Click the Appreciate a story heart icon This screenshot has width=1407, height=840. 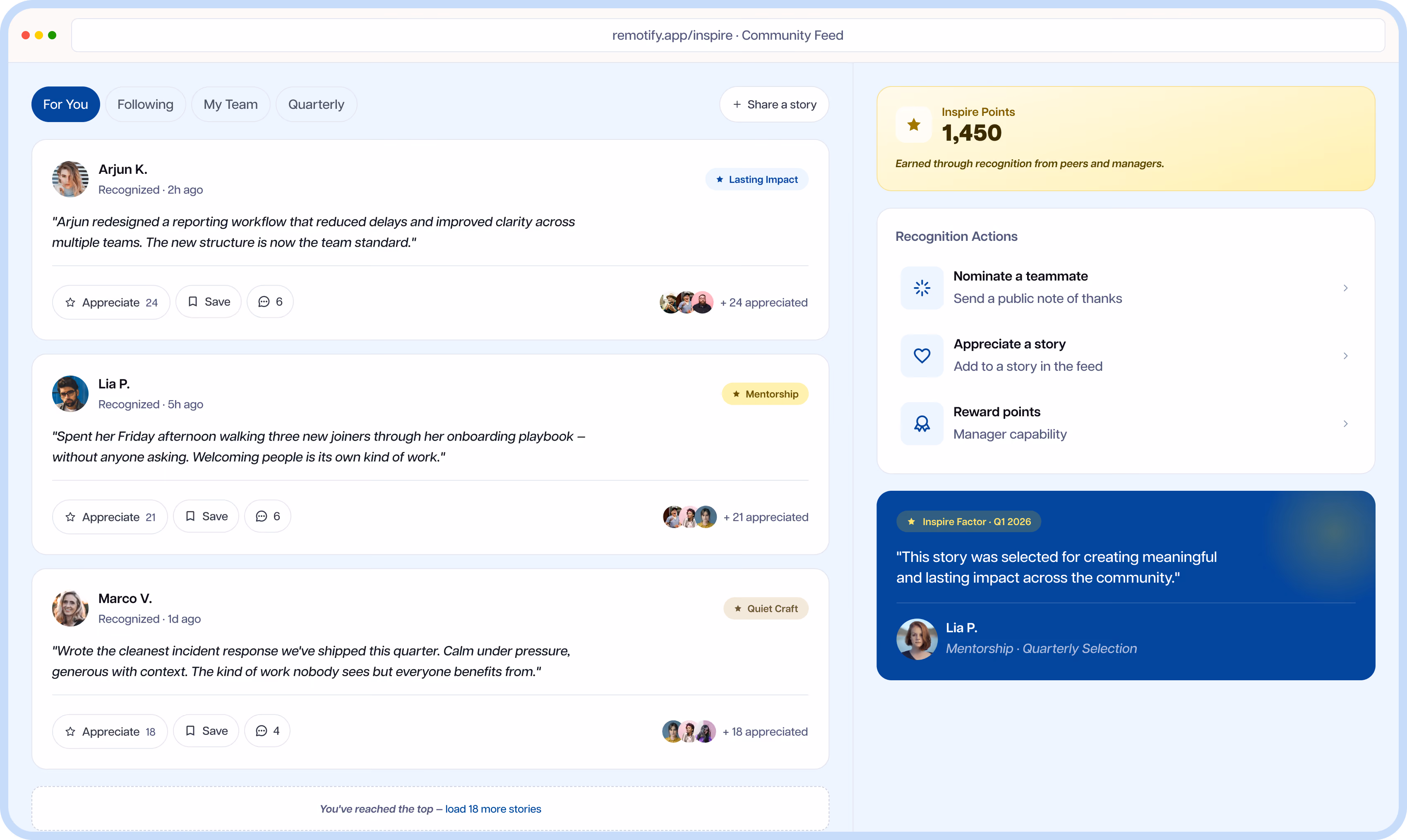pyautogui.click(x=922, y=355)
